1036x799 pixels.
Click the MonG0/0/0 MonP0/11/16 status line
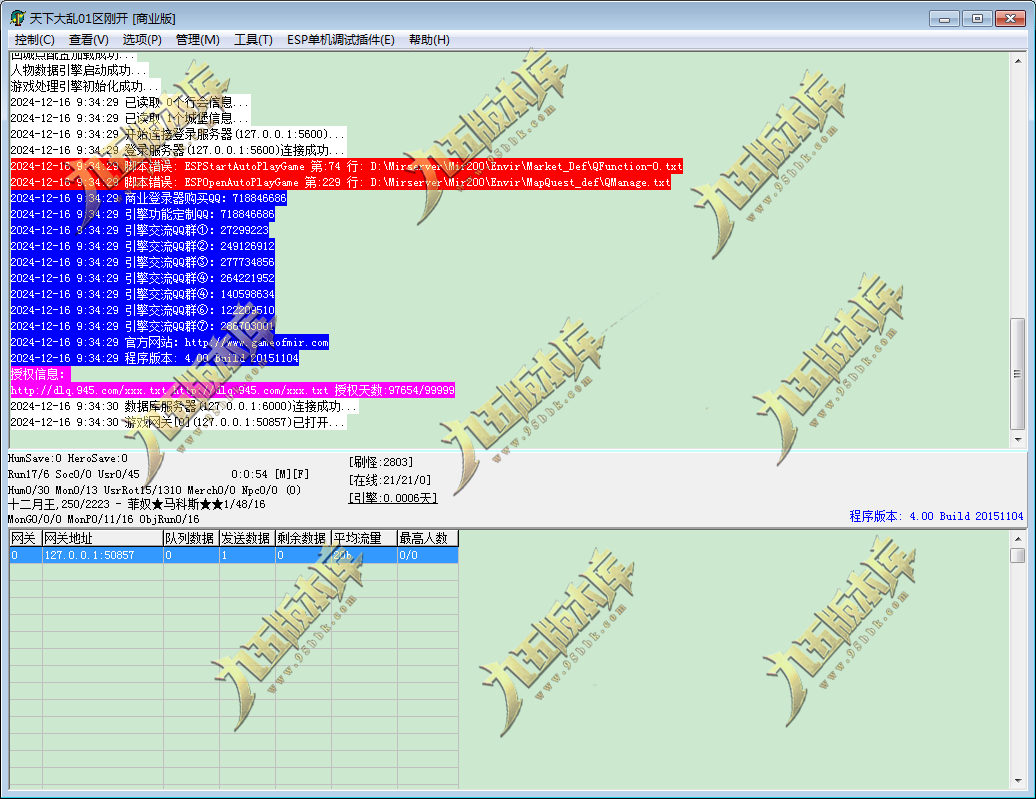click(104, 519)
